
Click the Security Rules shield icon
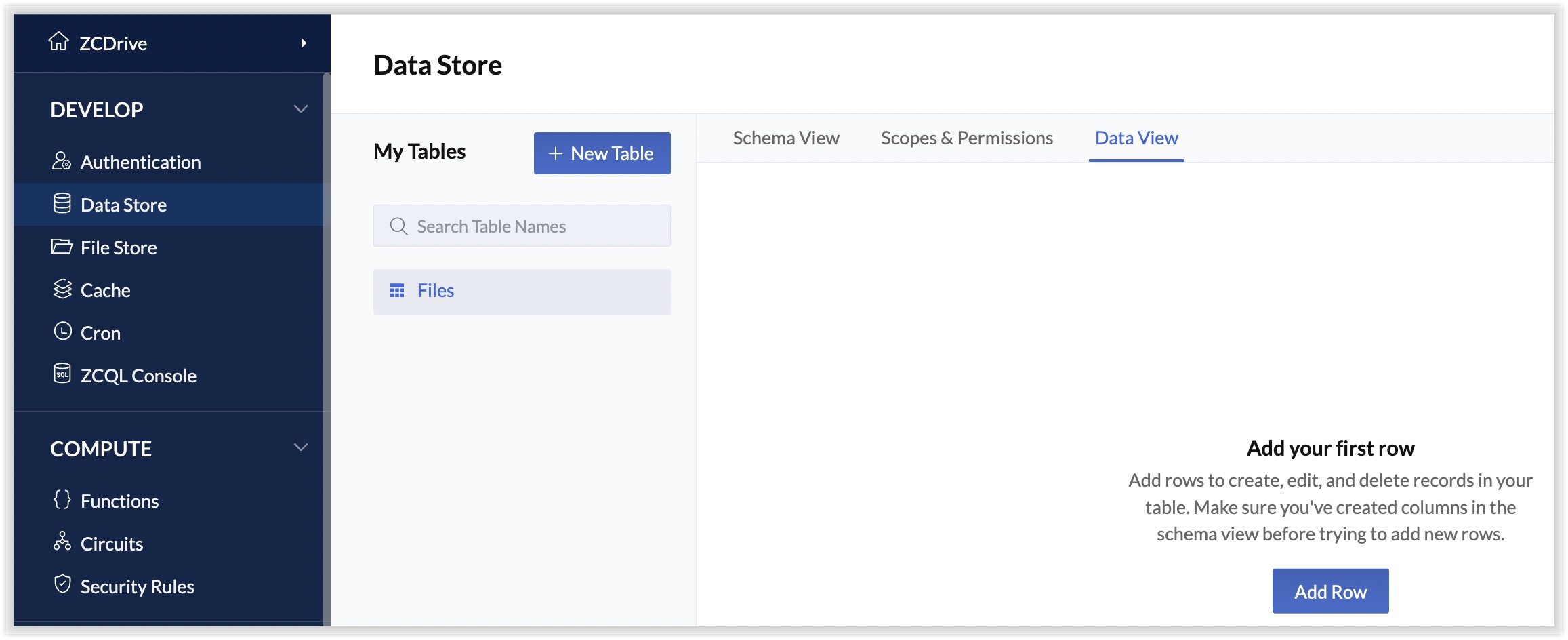pos(62,585)
